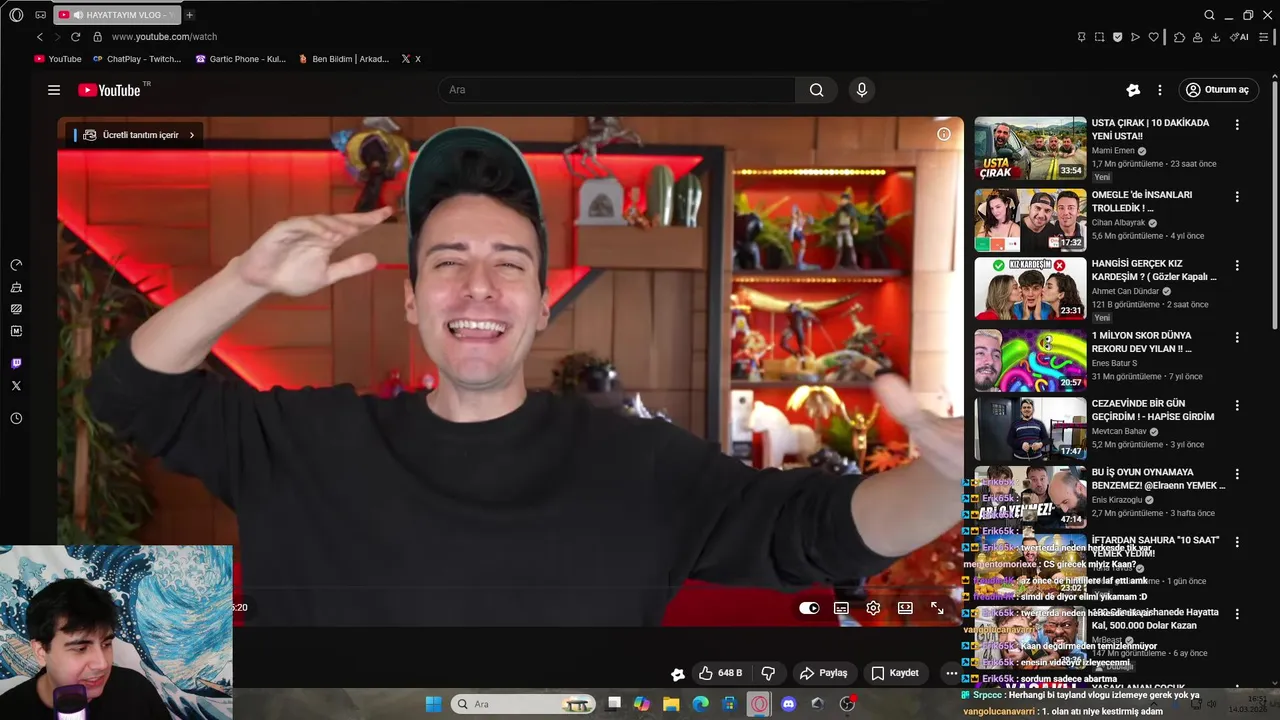Open Discord from the taskbar
The image size is (1280, 720).
[789, 704]
